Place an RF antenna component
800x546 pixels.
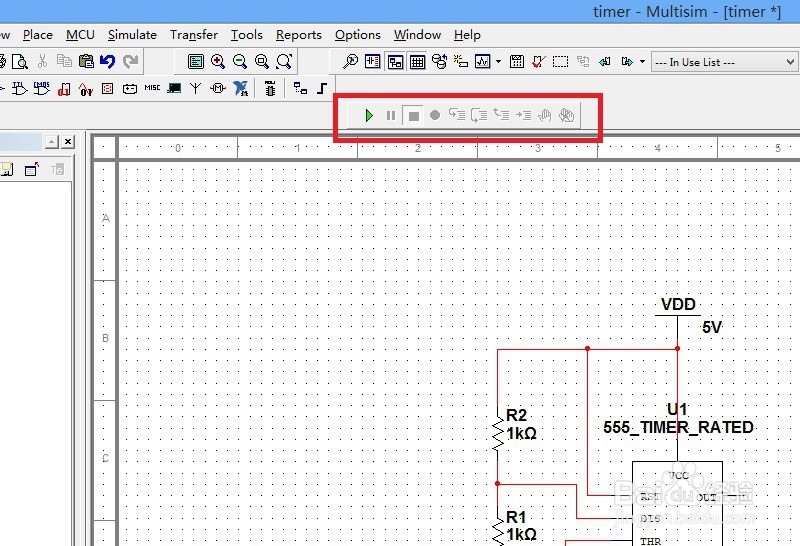pos(195,89)
